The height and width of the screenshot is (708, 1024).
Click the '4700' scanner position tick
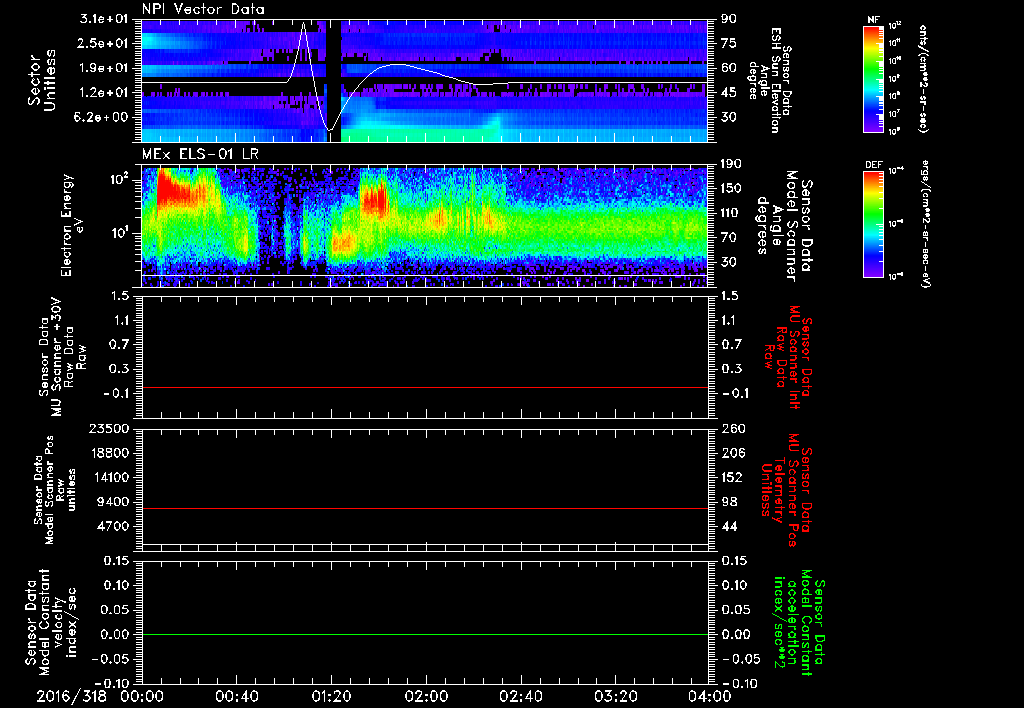(112, 526)
